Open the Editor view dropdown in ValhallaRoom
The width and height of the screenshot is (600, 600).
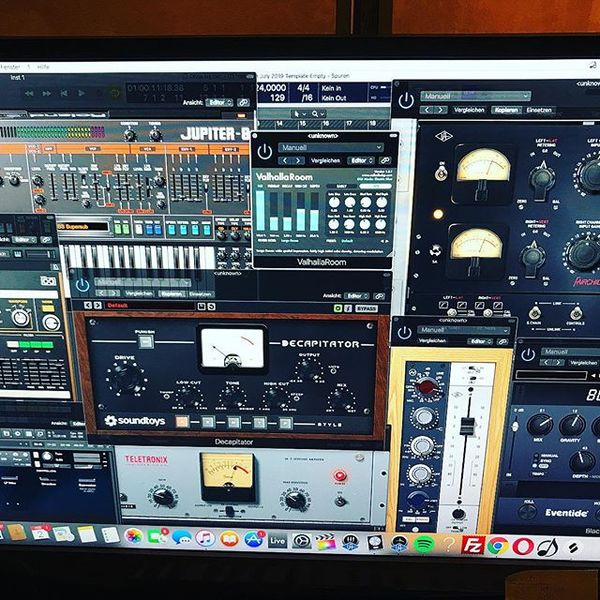361,161
